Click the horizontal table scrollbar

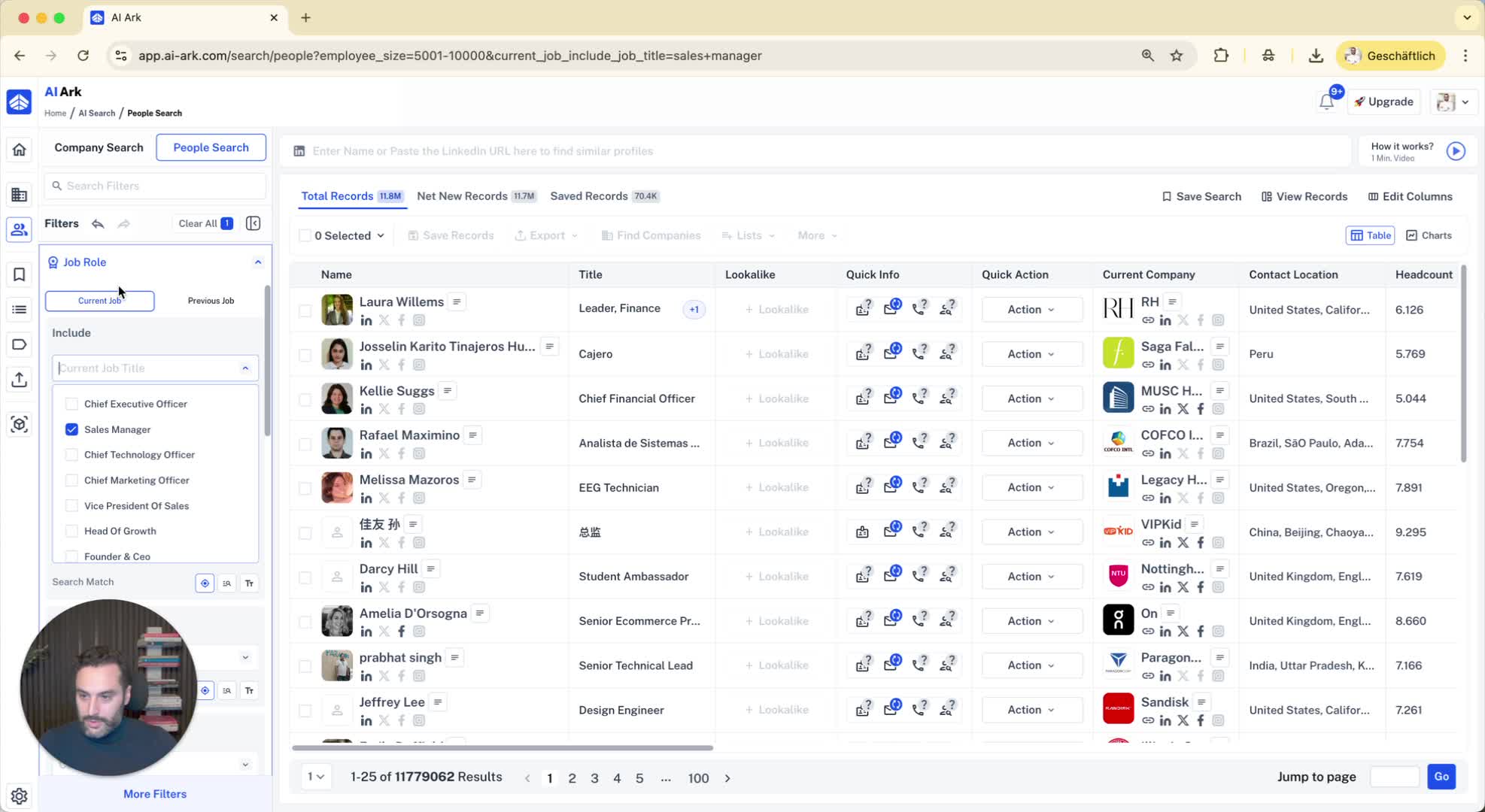[x=503, y=748]
